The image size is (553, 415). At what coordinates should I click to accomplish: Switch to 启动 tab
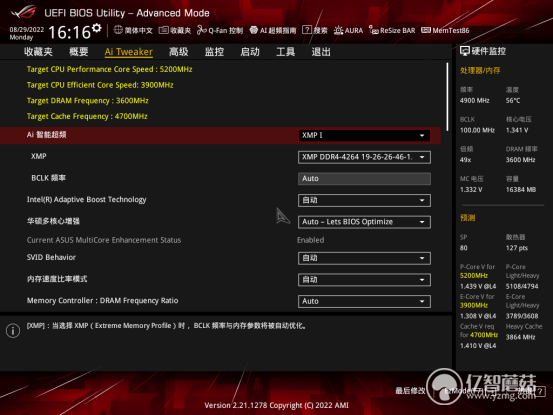(250, 52)
